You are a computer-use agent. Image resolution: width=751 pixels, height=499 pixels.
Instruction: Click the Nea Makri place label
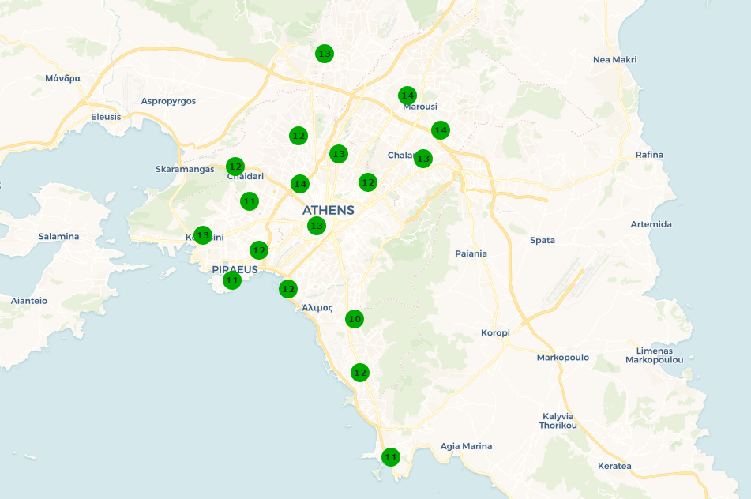point(615,59)
